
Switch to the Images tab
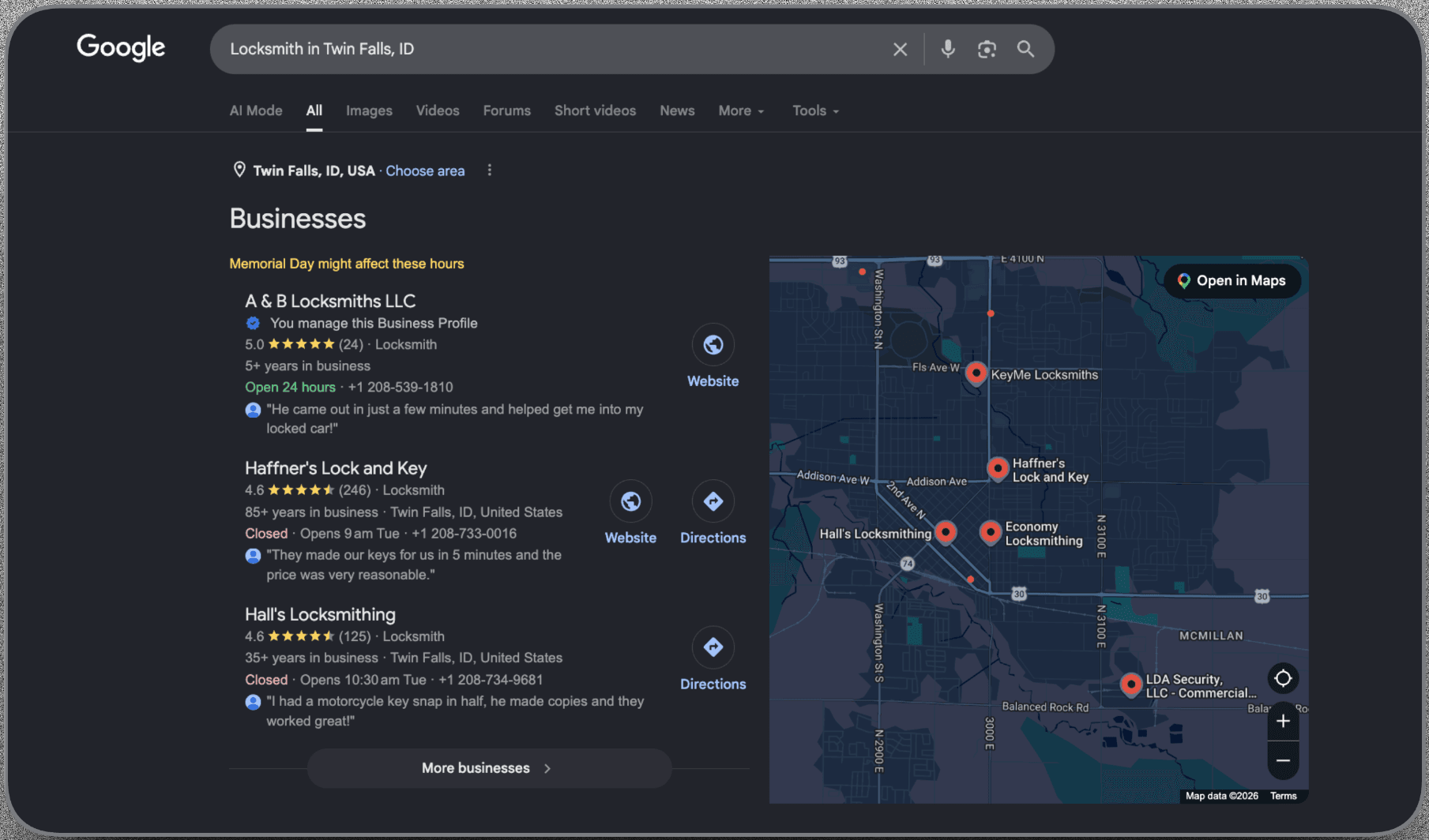[x=369, y=111]
